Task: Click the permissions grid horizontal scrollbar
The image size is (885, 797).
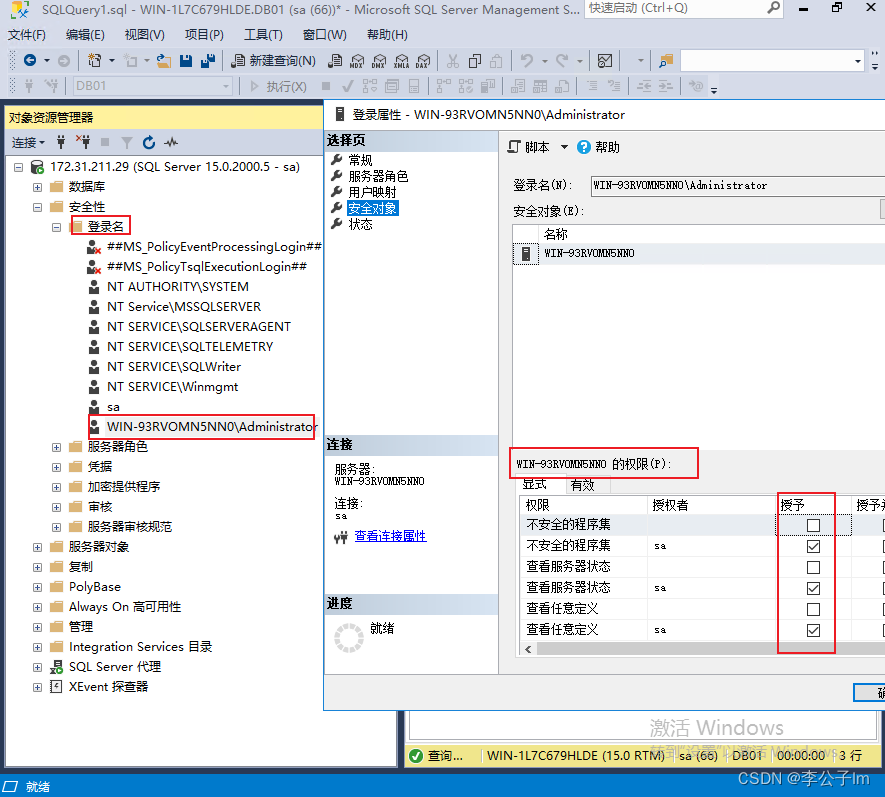Action: [x=709, y=649]
